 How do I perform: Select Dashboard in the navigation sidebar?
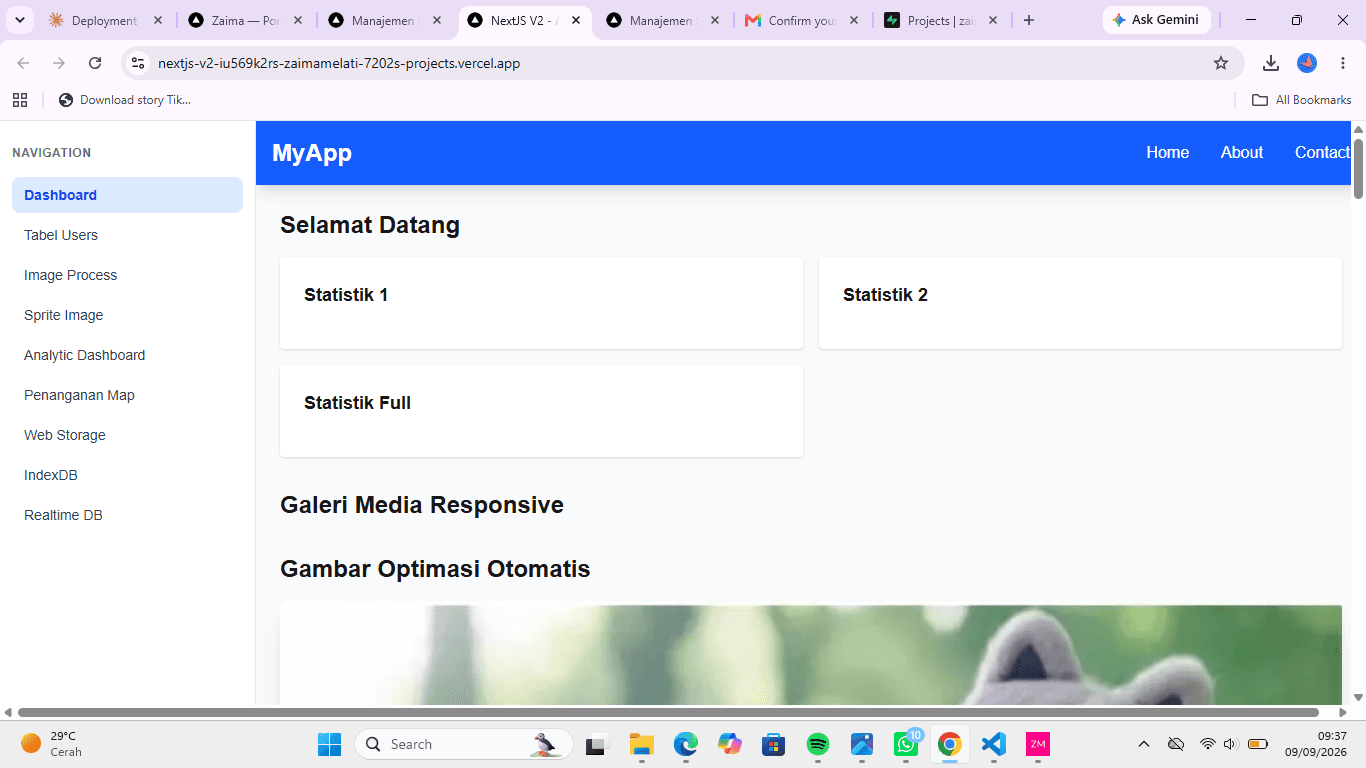(x=127, y=195)
